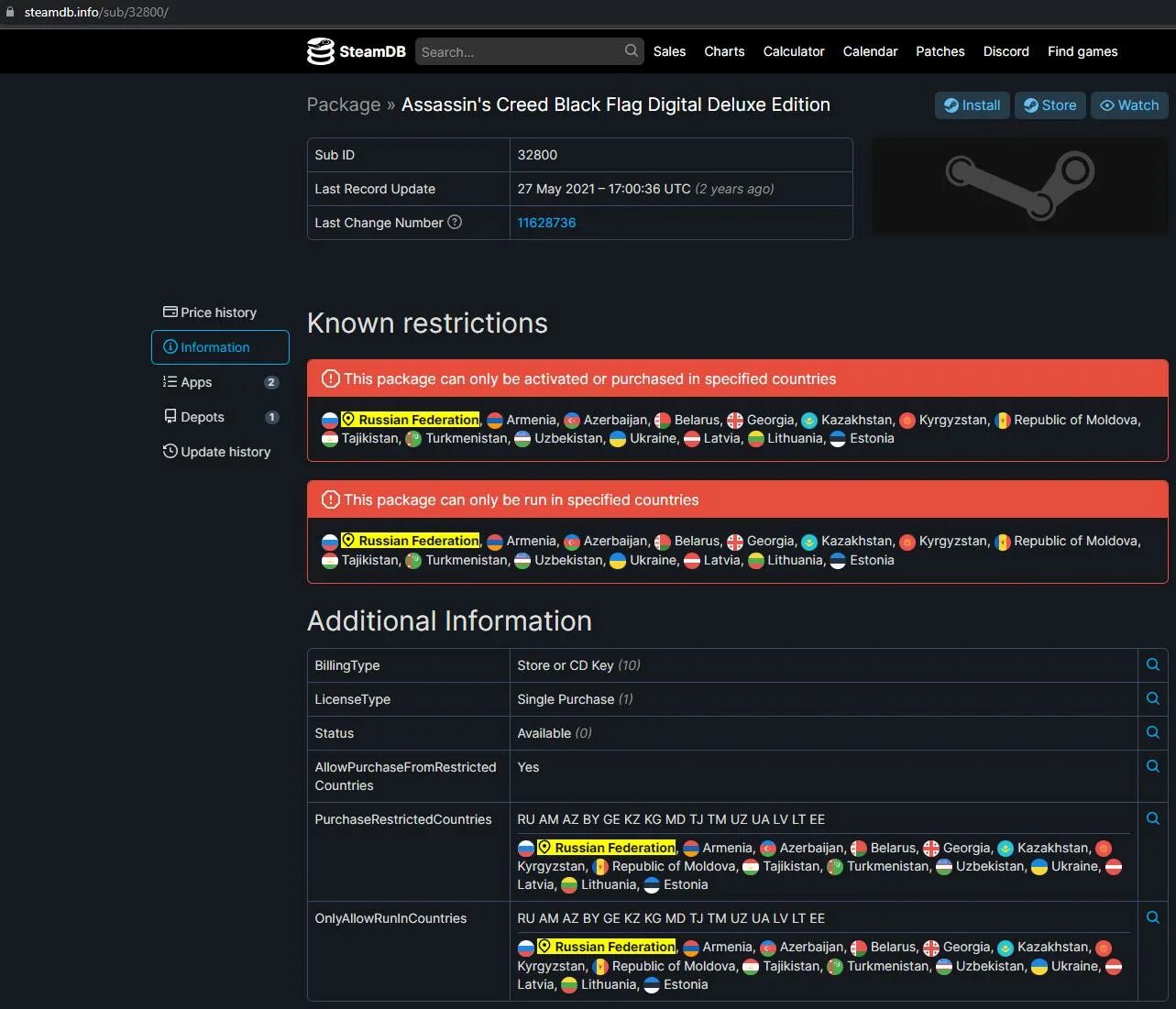The image size is (1176, 1009).
Task: Click the Apps count badge 2
Action: point(271,382)
